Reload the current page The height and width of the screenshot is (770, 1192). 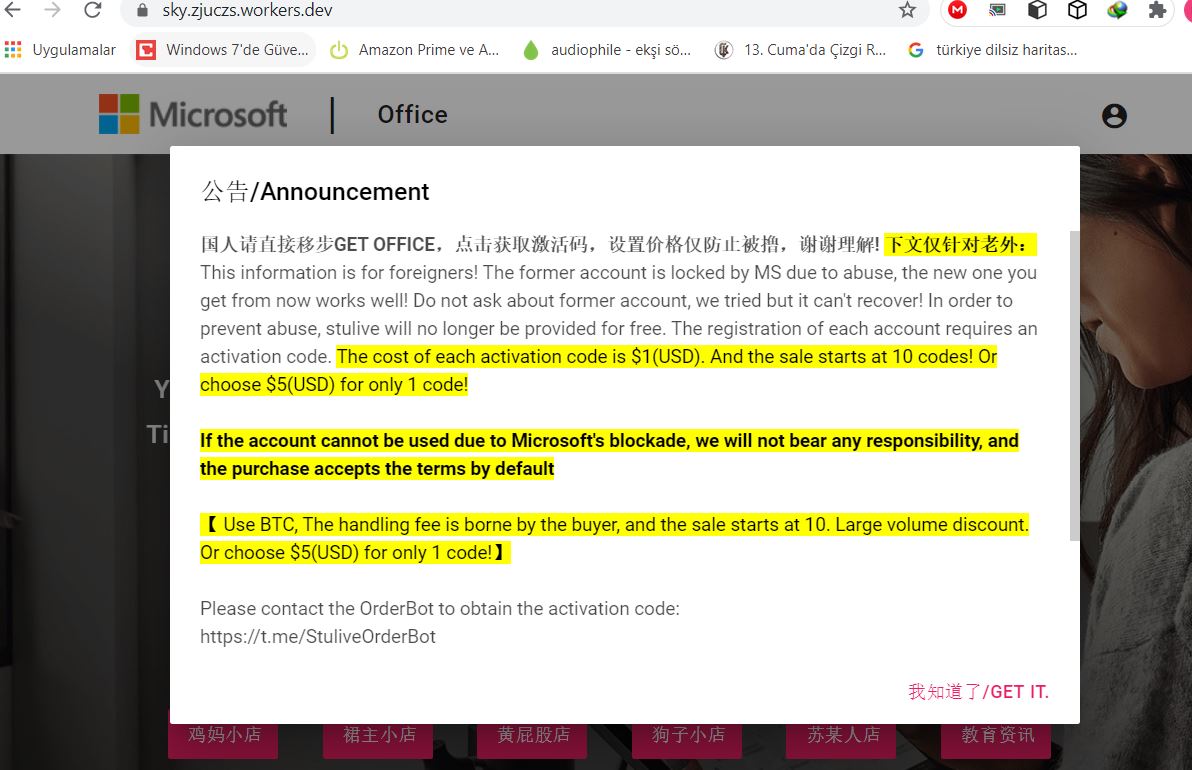coord(93,10)
